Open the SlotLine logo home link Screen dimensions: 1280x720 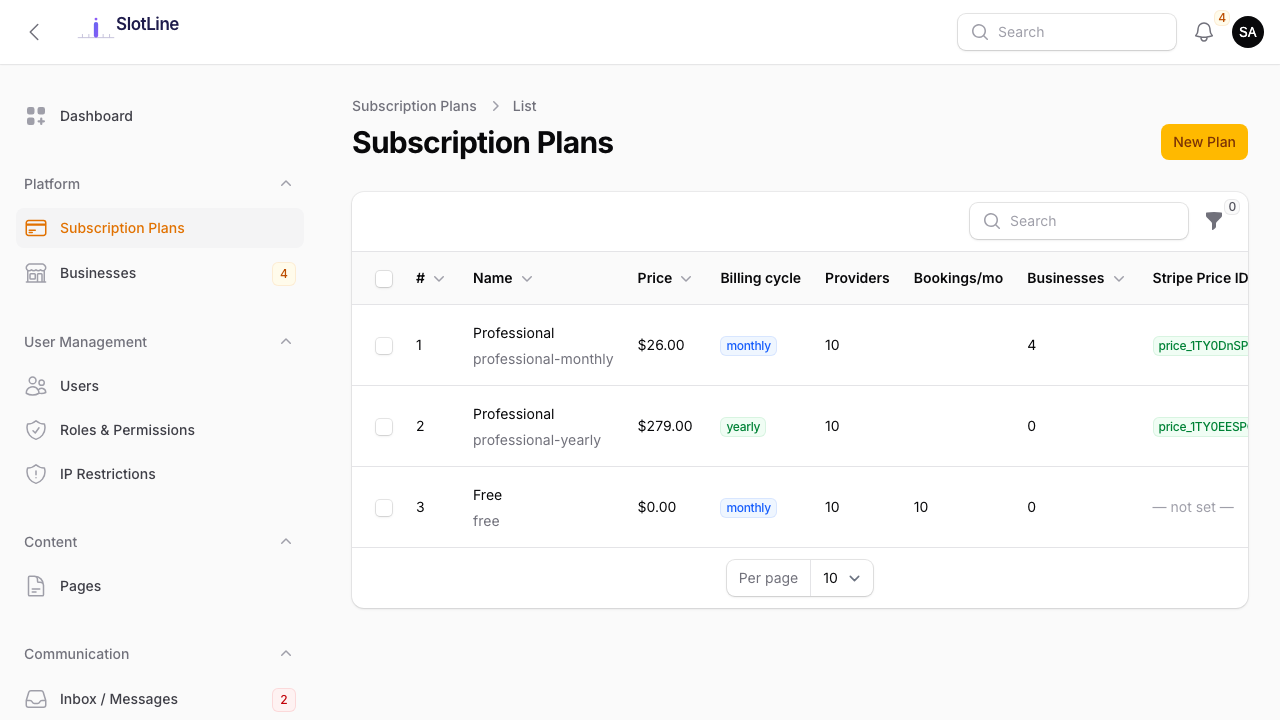[128, 27]
